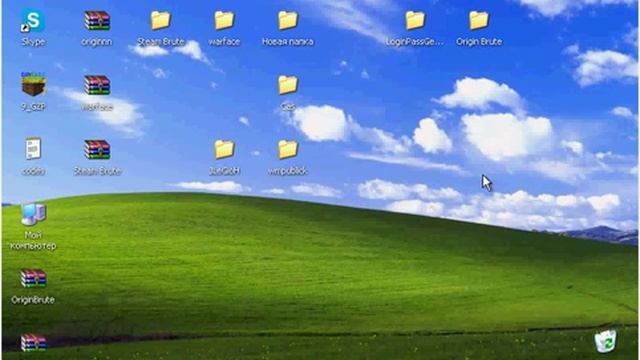
Task: Select the OriginBrute WinRAR archive
Action: [33, 278]
